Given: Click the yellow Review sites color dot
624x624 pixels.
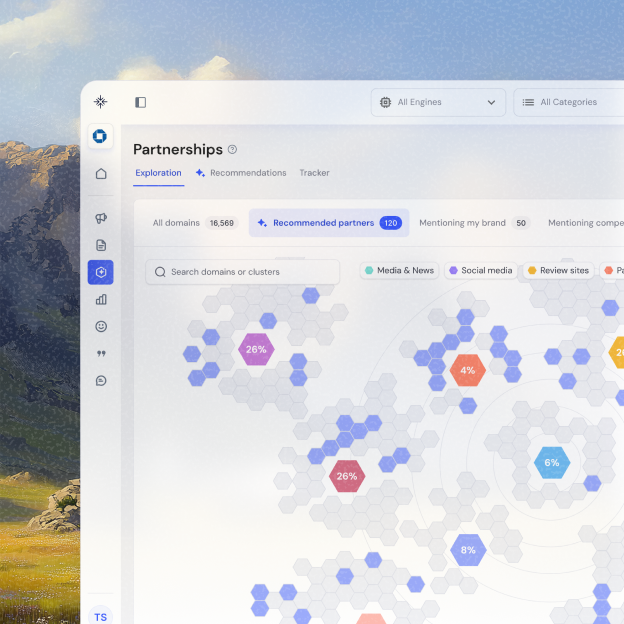Looking at the screenshot, I should pos(532,270).
